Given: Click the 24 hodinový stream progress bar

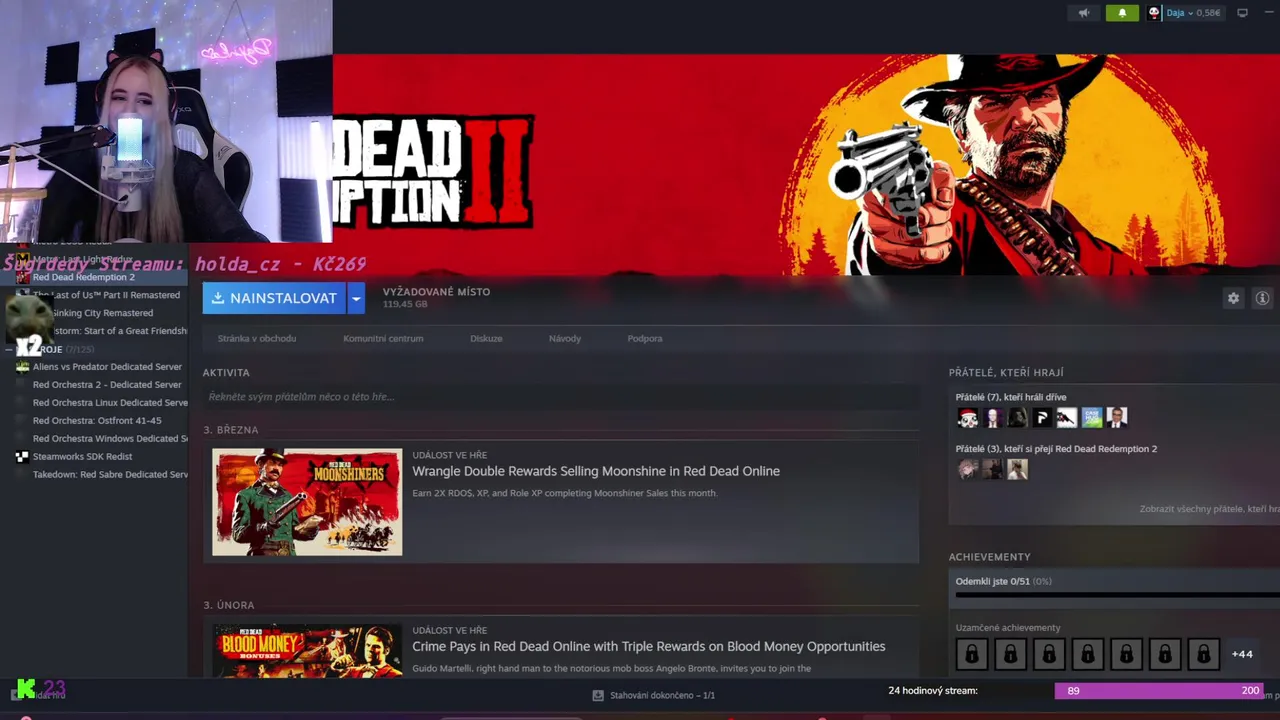Looking at the screenshot, I should [1160, 691].
